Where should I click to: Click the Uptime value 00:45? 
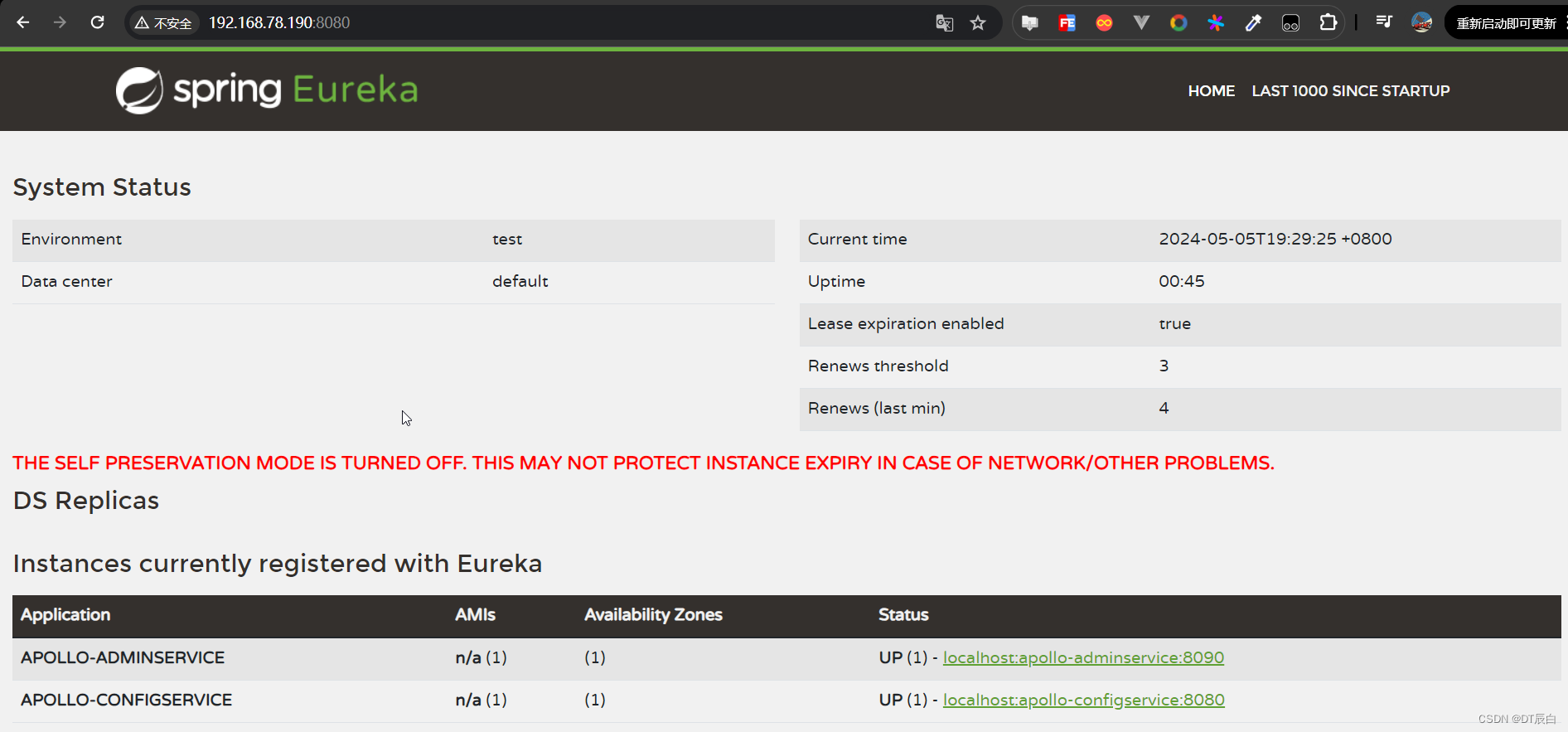(x=1181, y=281)
